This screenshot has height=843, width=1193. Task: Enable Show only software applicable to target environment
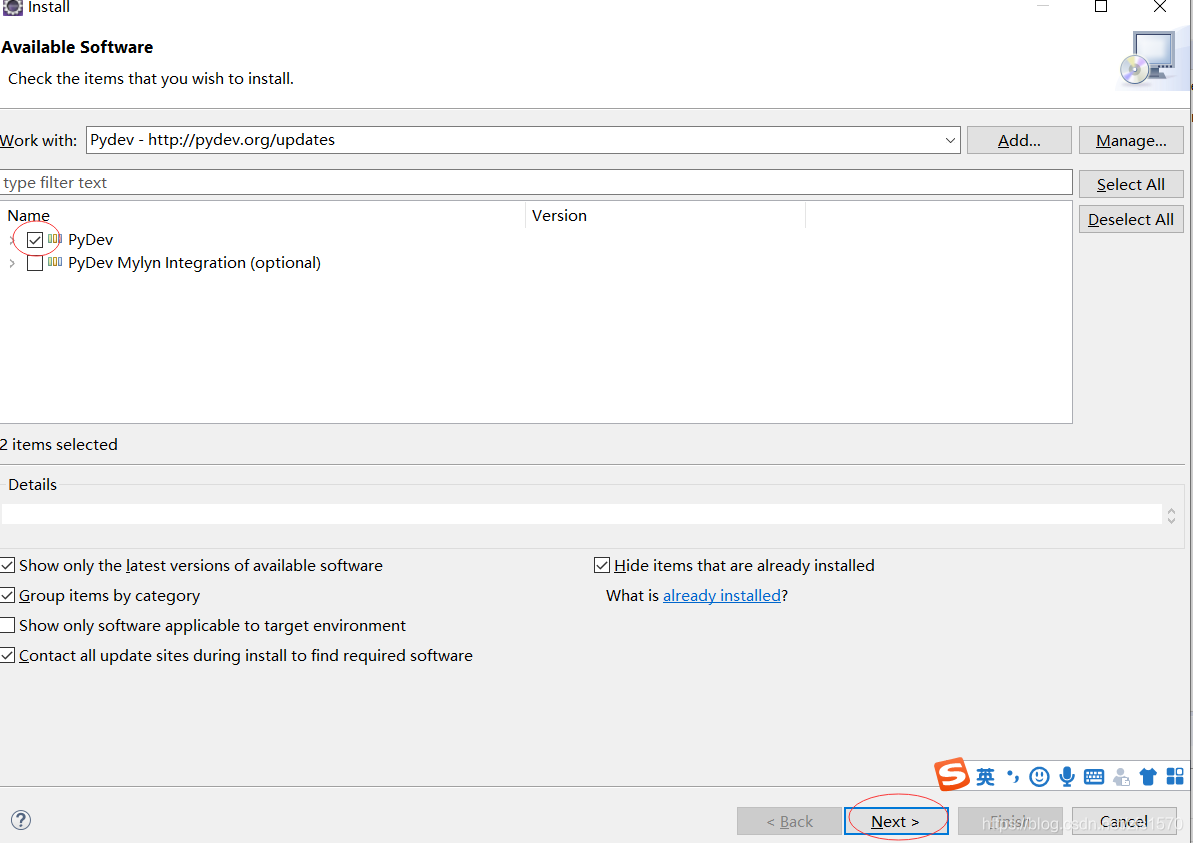click(x=8, y=625)
